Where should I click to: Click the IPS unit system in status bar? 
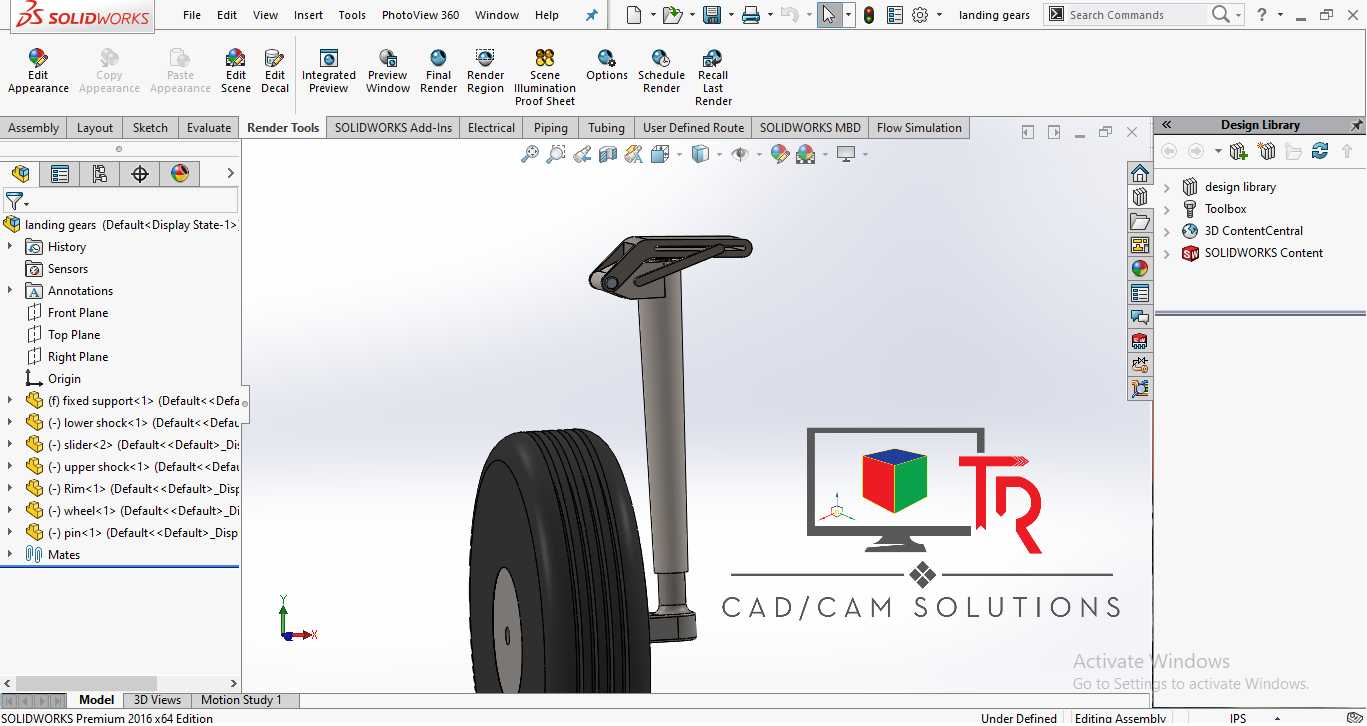[1238, 718]
